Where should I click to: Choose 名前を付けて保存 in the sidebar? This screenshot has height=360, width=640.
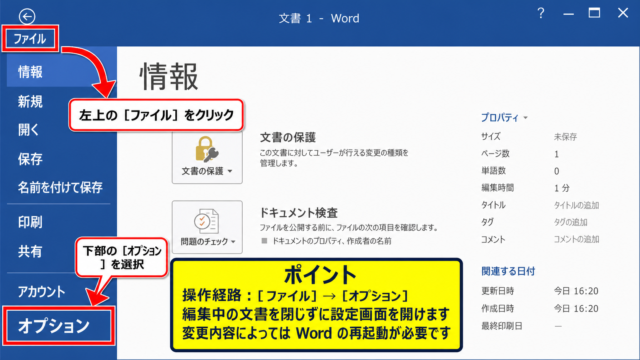pyautogui.click(x=60, y=187)
